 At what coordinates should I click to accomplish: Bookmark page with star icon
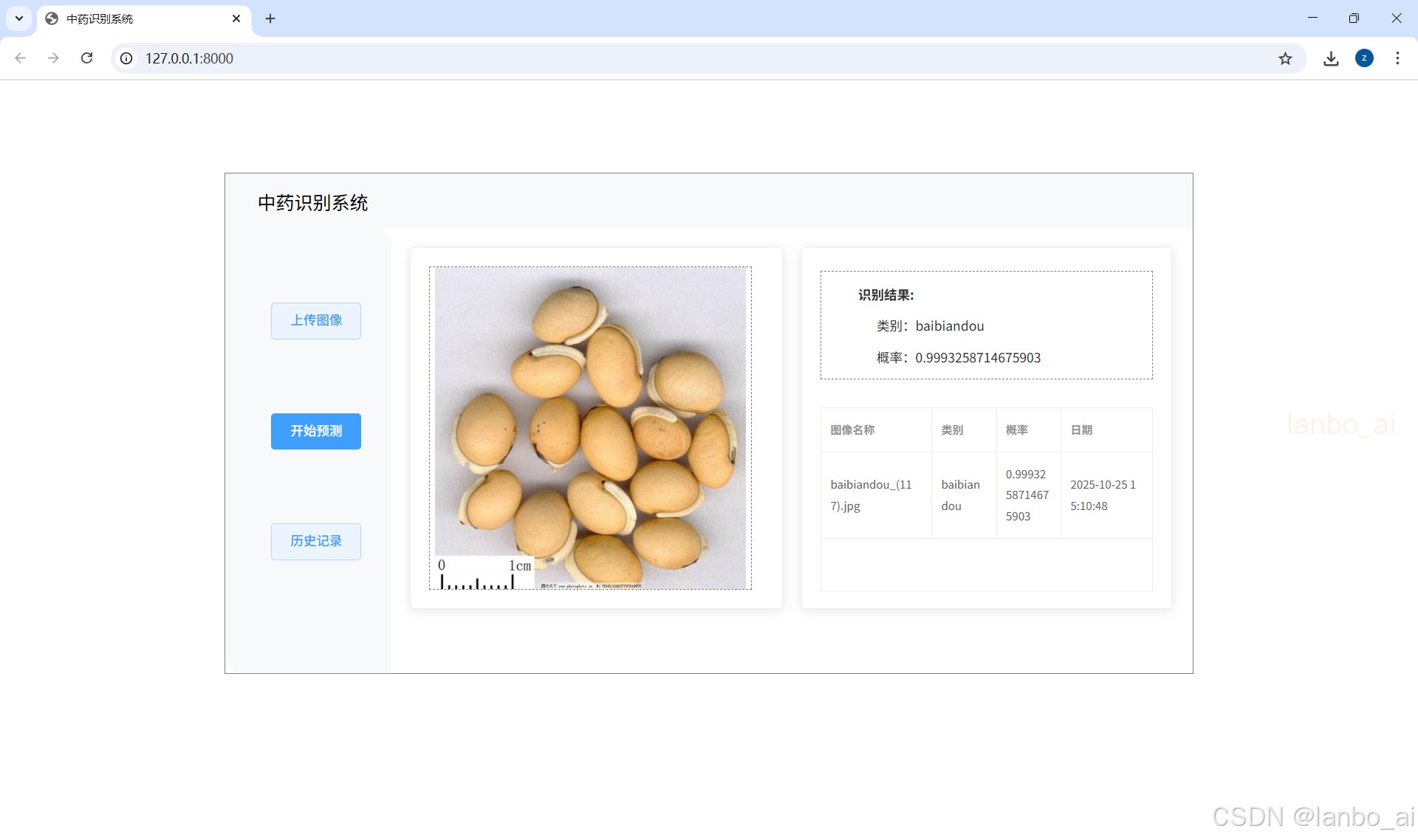pyautogui.click(x=1285, y=58)
